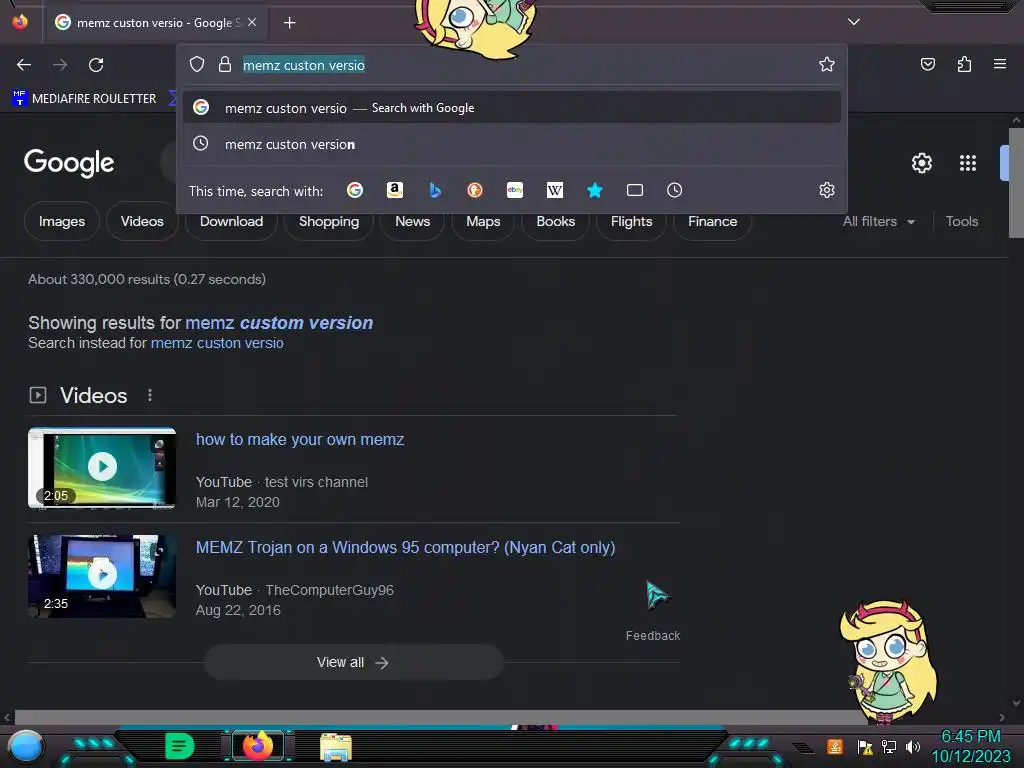
Task: Open MEDIAFIRE ROULETTER bookmark
Action: point(84,99)
